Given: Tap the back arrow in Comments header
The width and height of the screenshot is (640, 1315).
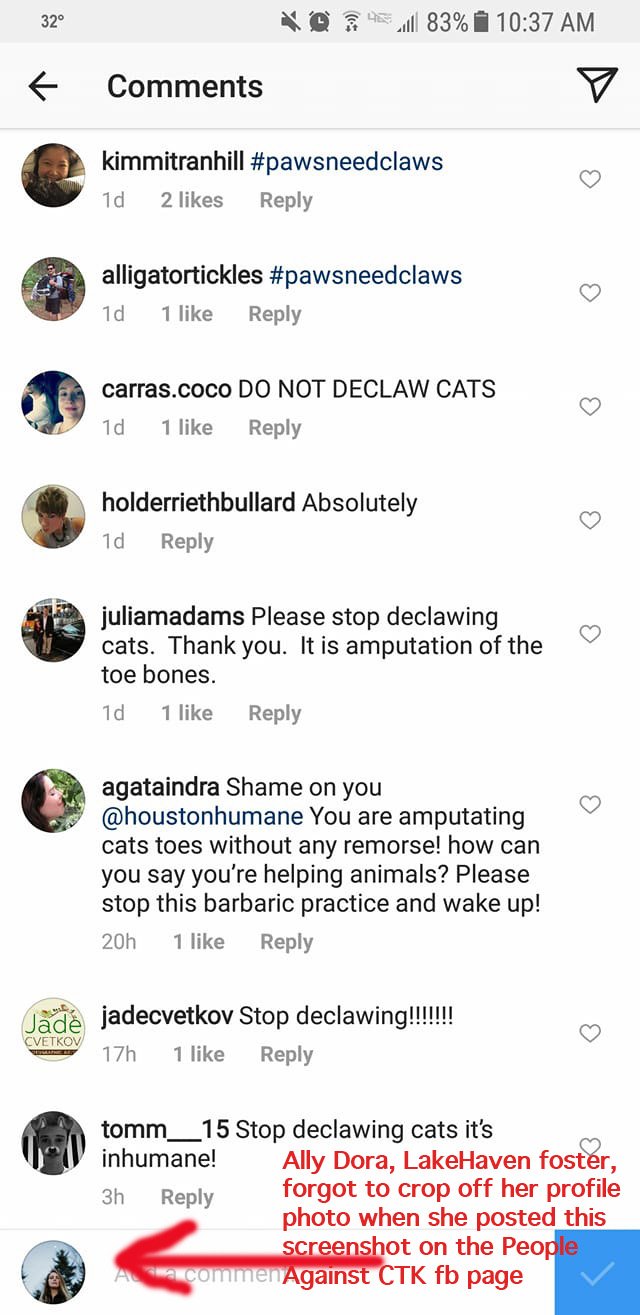Looking at the screenshot, I should [43, 87].
